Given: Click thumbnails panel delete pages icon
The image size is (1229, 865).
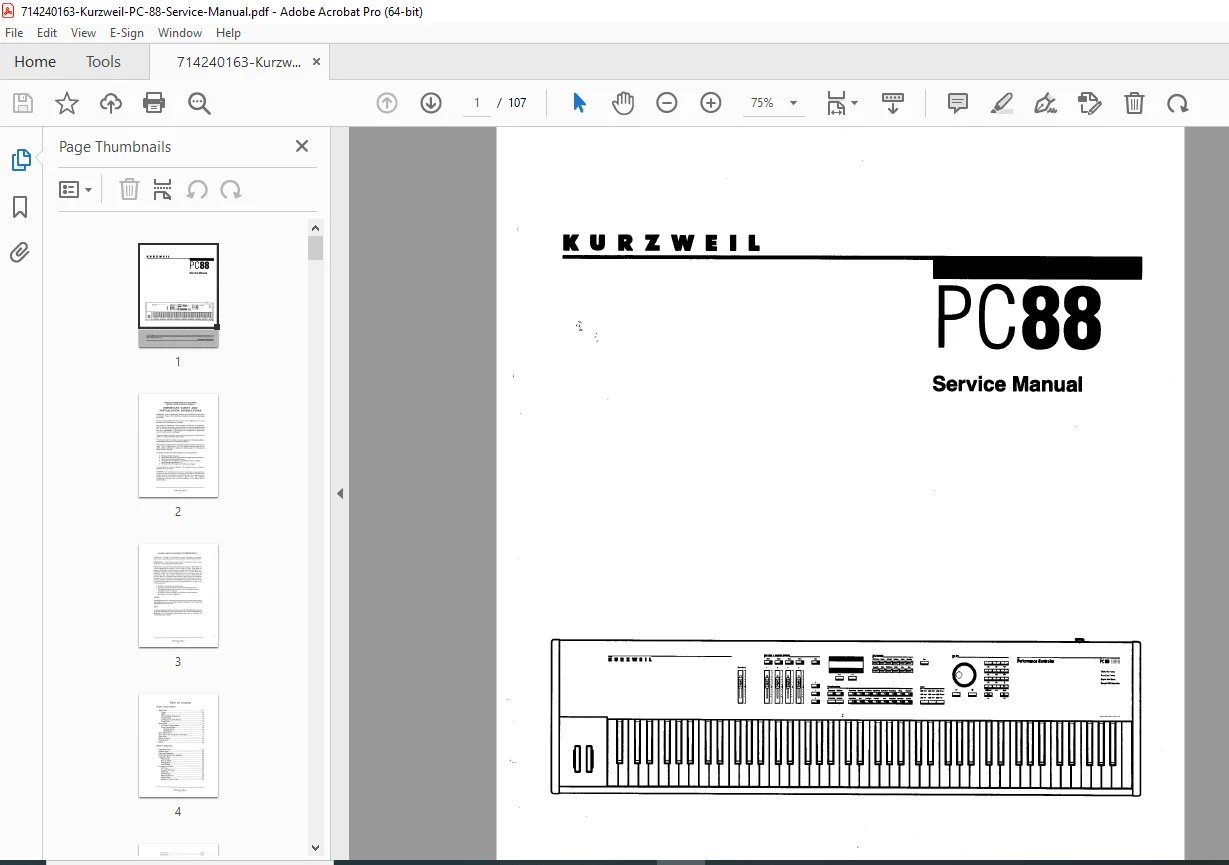Looking at the screenshot, I should pyautogui.click(x=129, y=189).
